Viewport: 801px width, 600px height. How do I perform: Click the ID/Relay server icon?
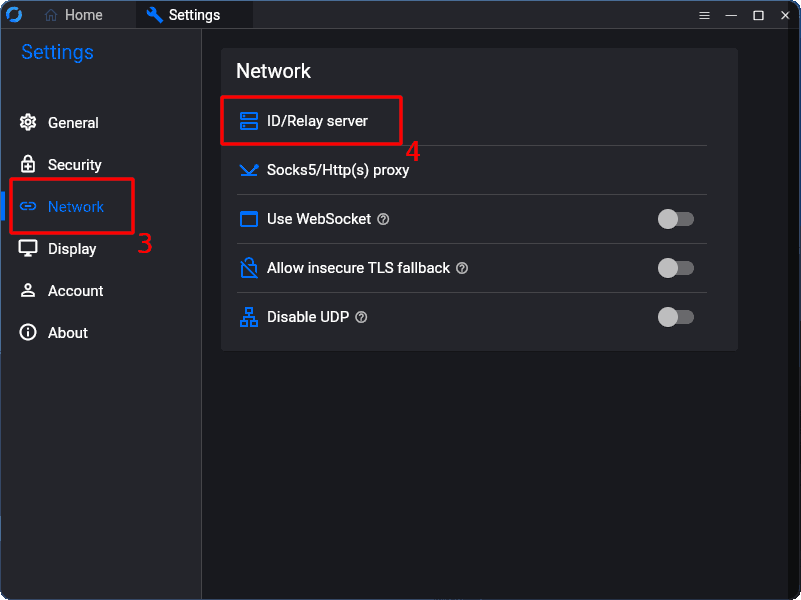click(x=249, y=121)
